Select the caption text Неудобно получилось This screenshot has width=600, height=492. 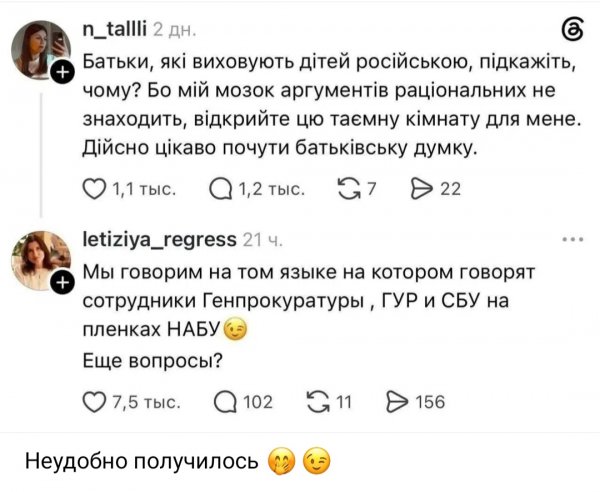(x=142, y=461)
